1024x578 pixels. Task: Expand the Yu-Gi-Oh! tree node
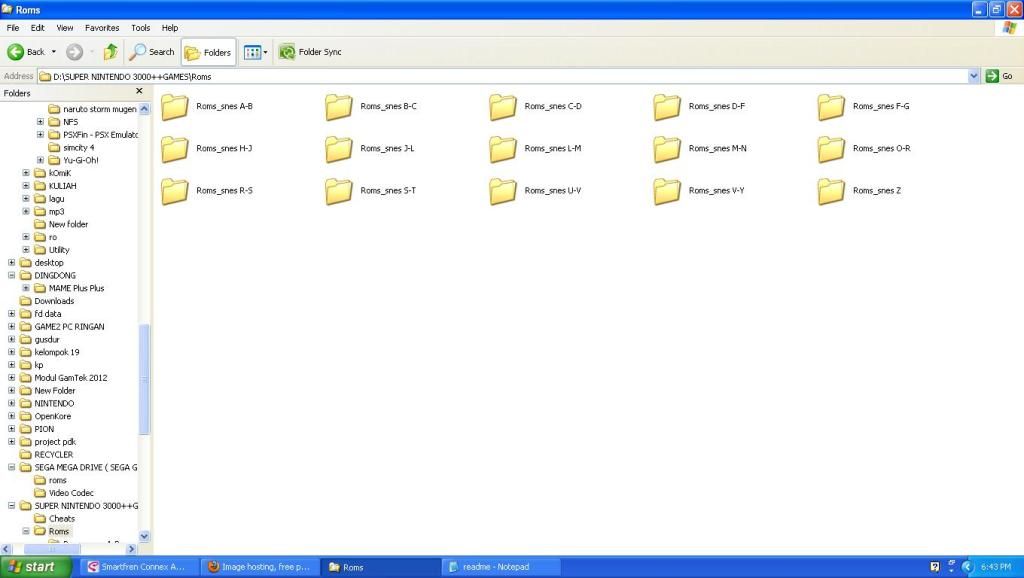click(x=40, y=160)
